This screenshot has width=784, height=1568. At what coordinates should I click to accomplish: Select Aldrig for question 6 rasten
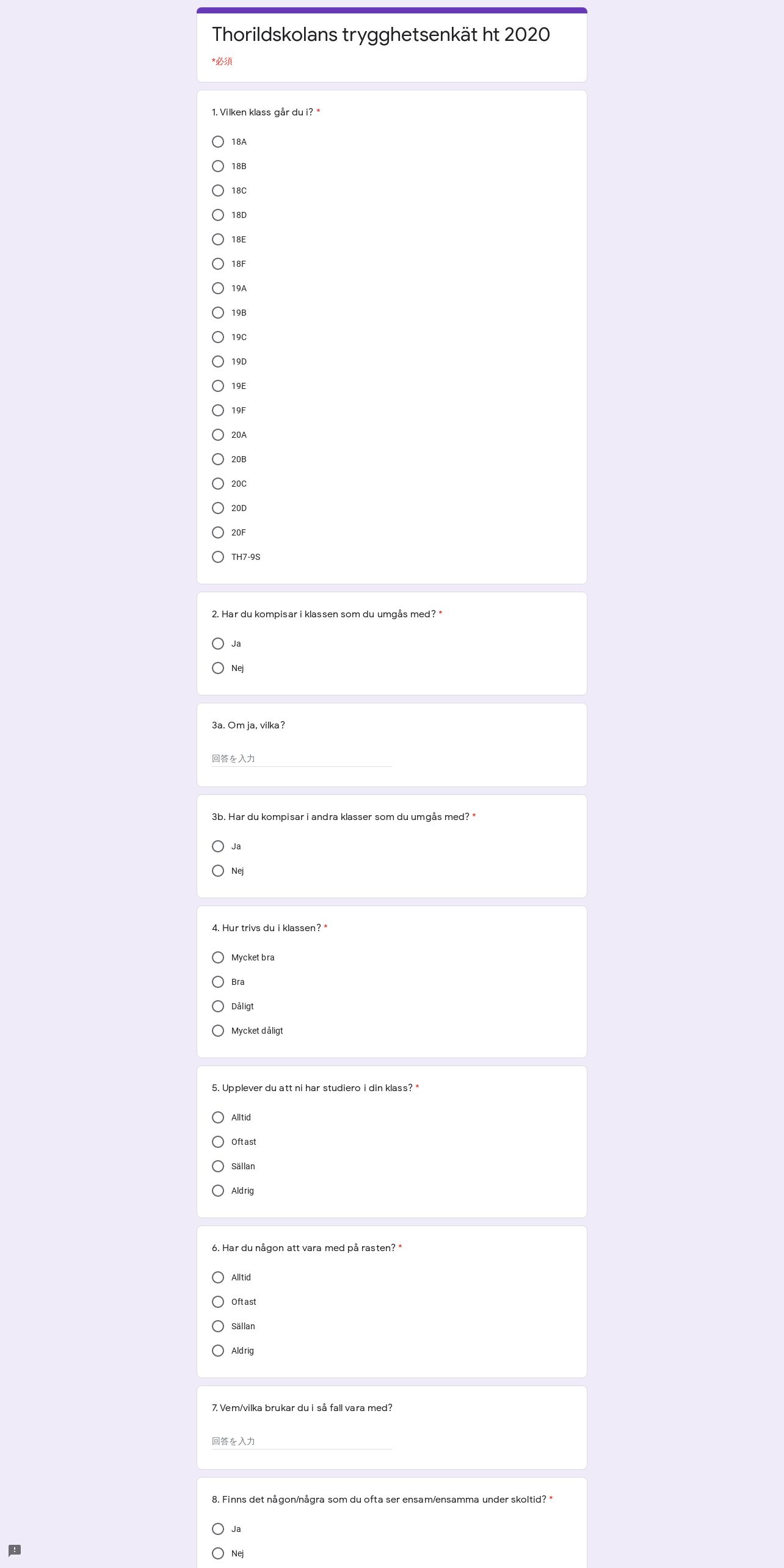pos(218,1351)
